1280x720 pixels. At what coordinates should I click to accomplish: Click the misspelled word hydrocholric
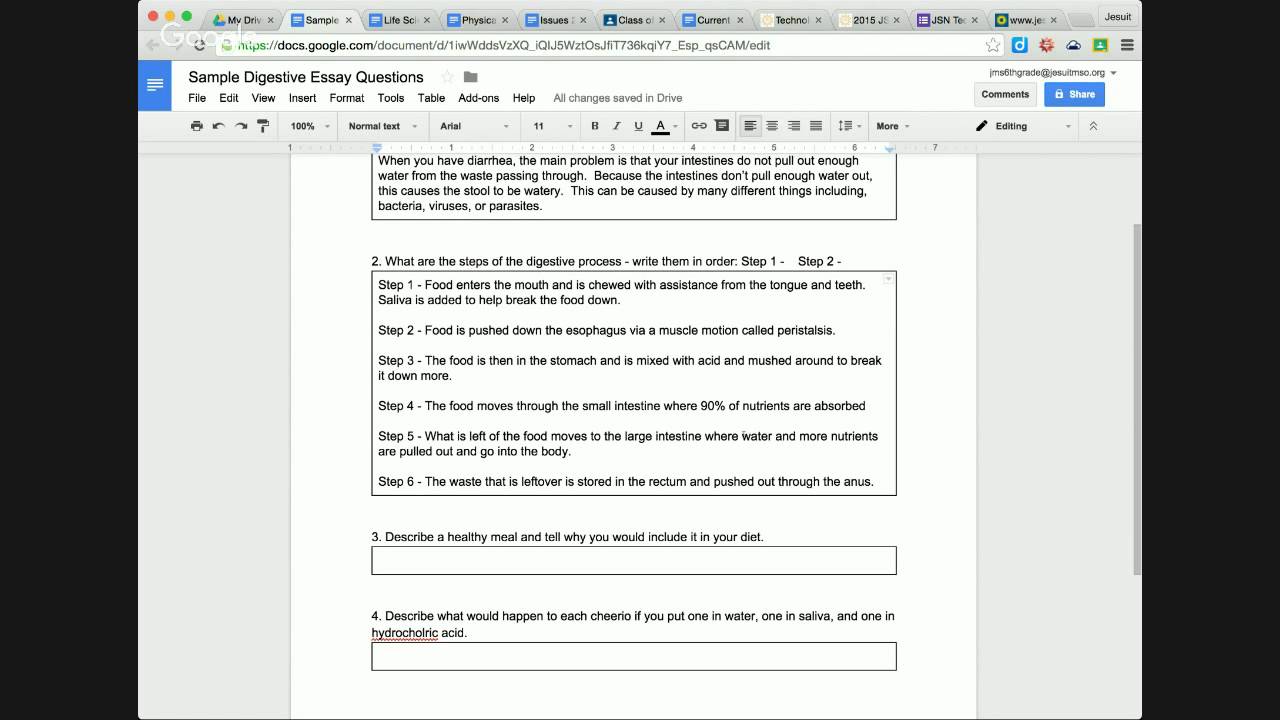point(405,632)
